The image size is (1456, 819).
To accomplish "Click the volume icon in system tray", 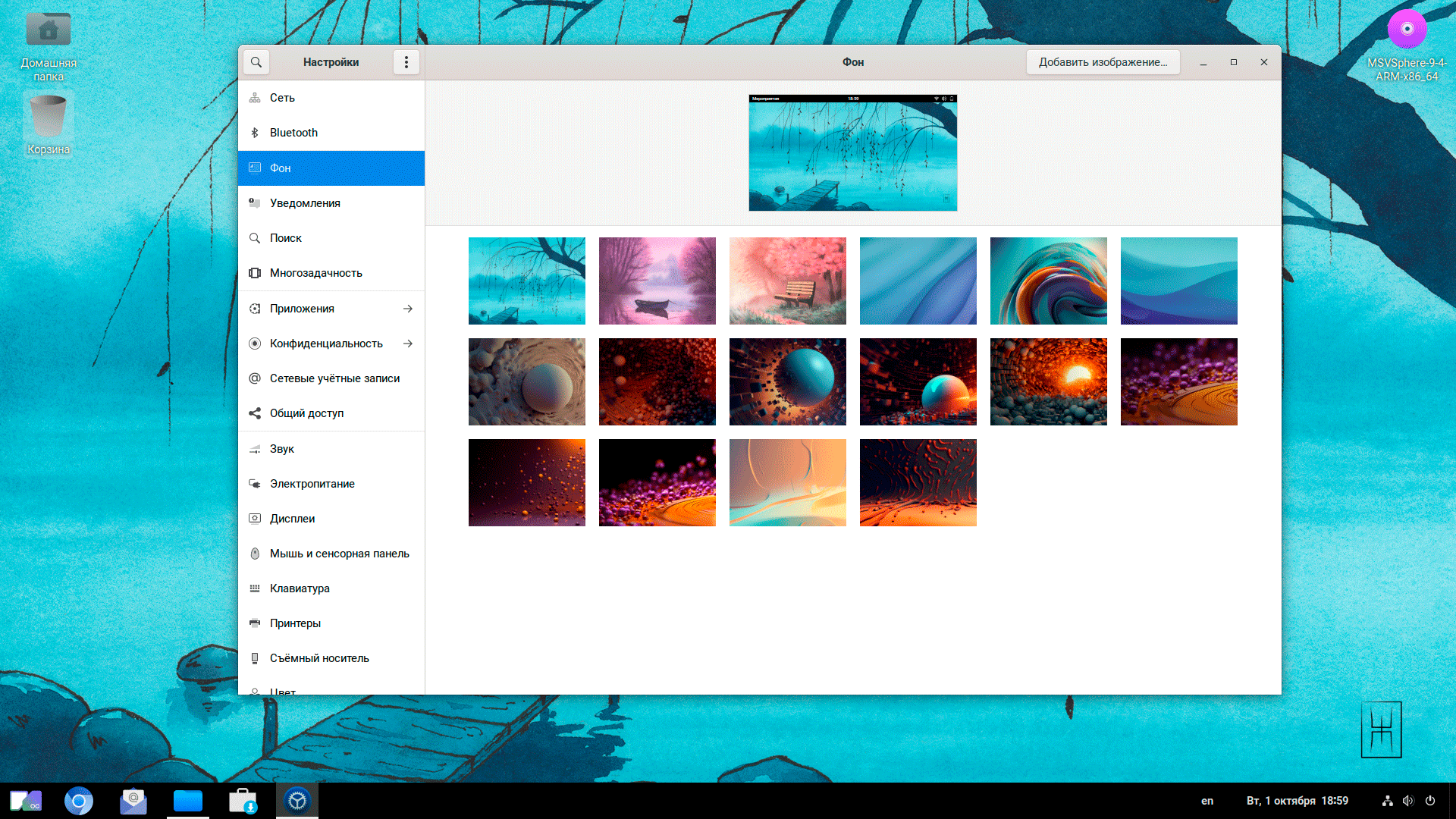I will [1408, 801].
